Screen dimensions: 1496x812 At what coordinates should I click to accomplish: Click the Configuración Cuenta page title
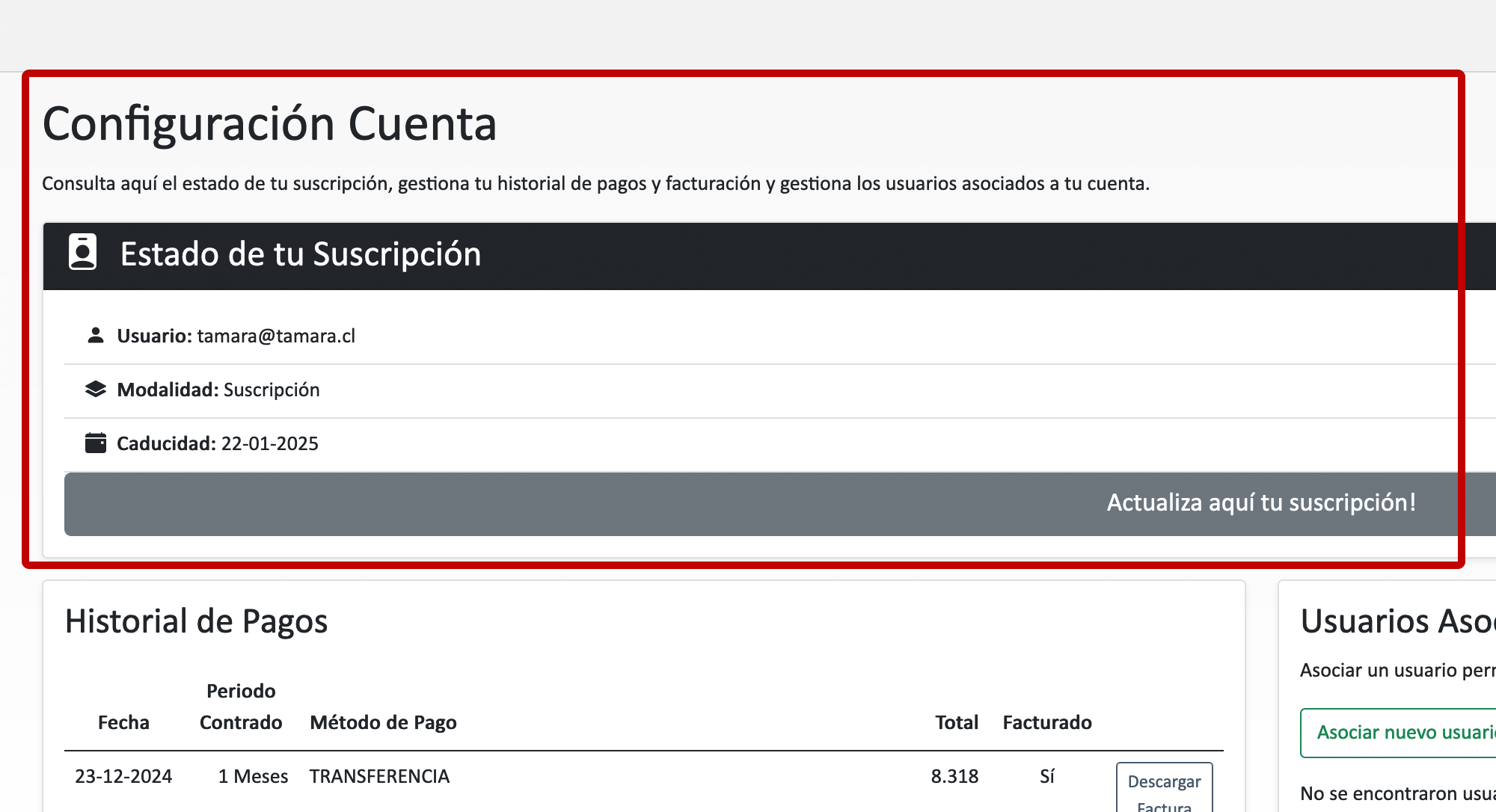(x=269, y=124)
